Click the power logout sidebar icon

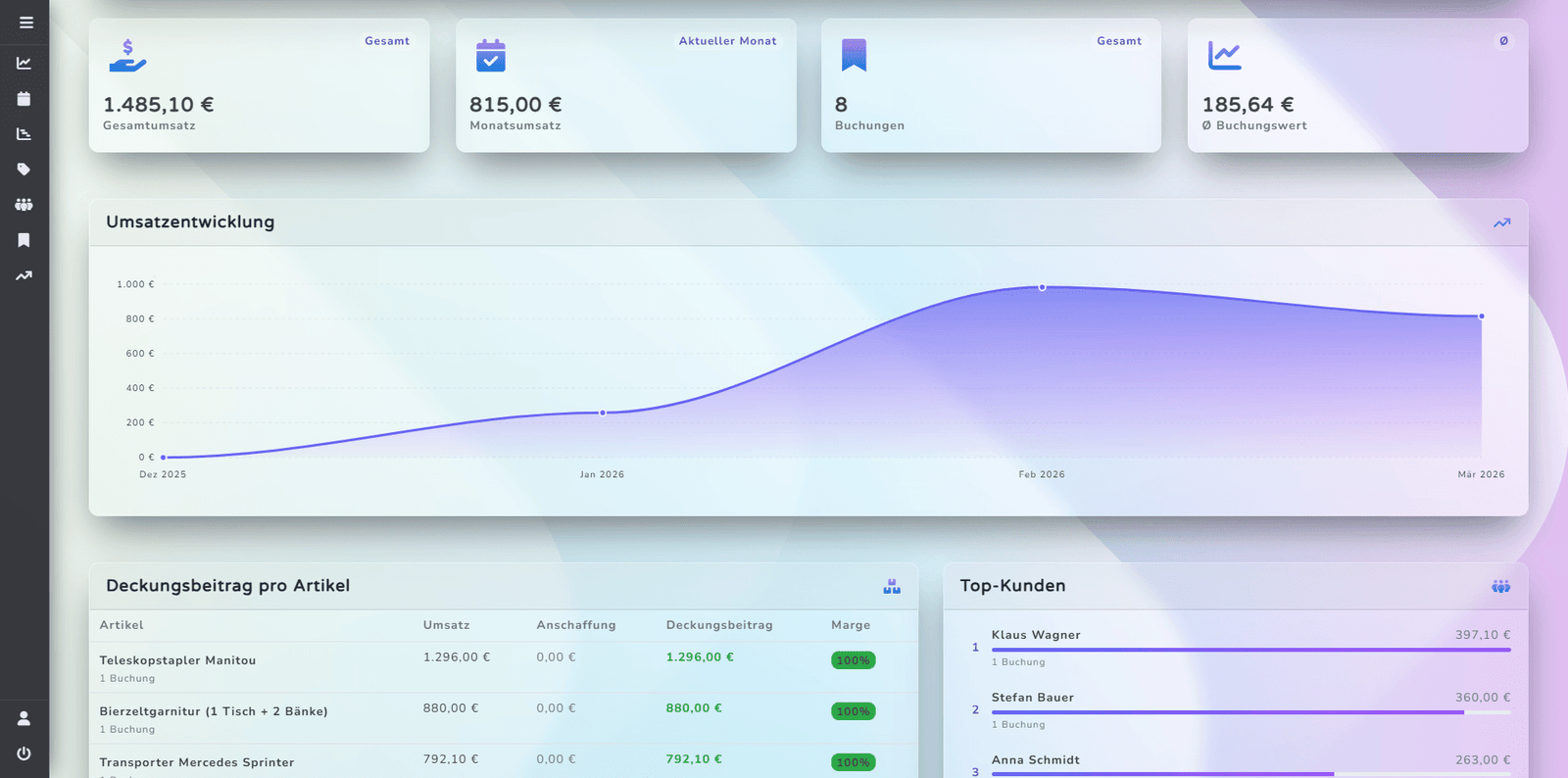click(24, 754)
